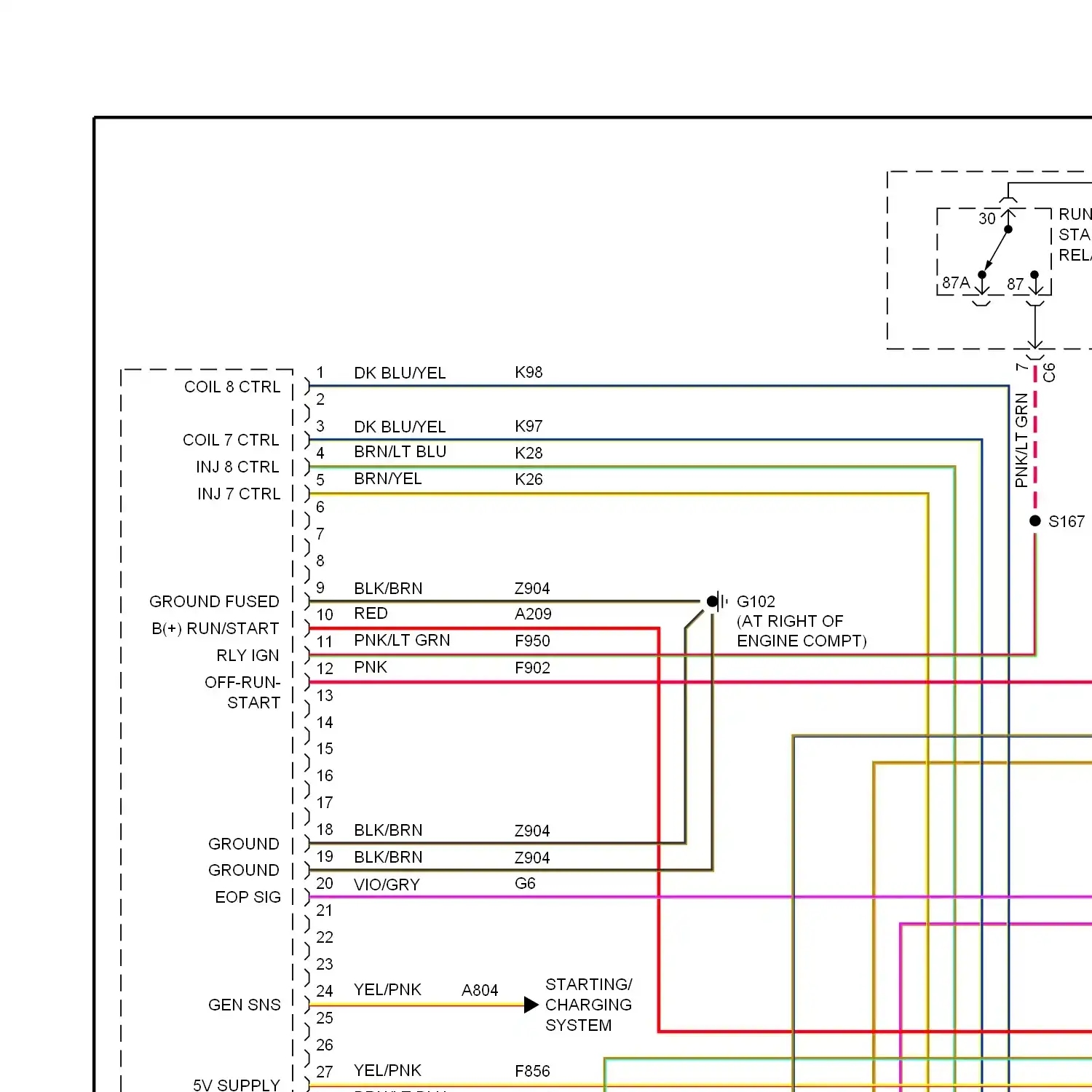Select circuit code K26
Image resolution: width=1092 pixels, height=1092 pixels.
(x=529, y=479)
